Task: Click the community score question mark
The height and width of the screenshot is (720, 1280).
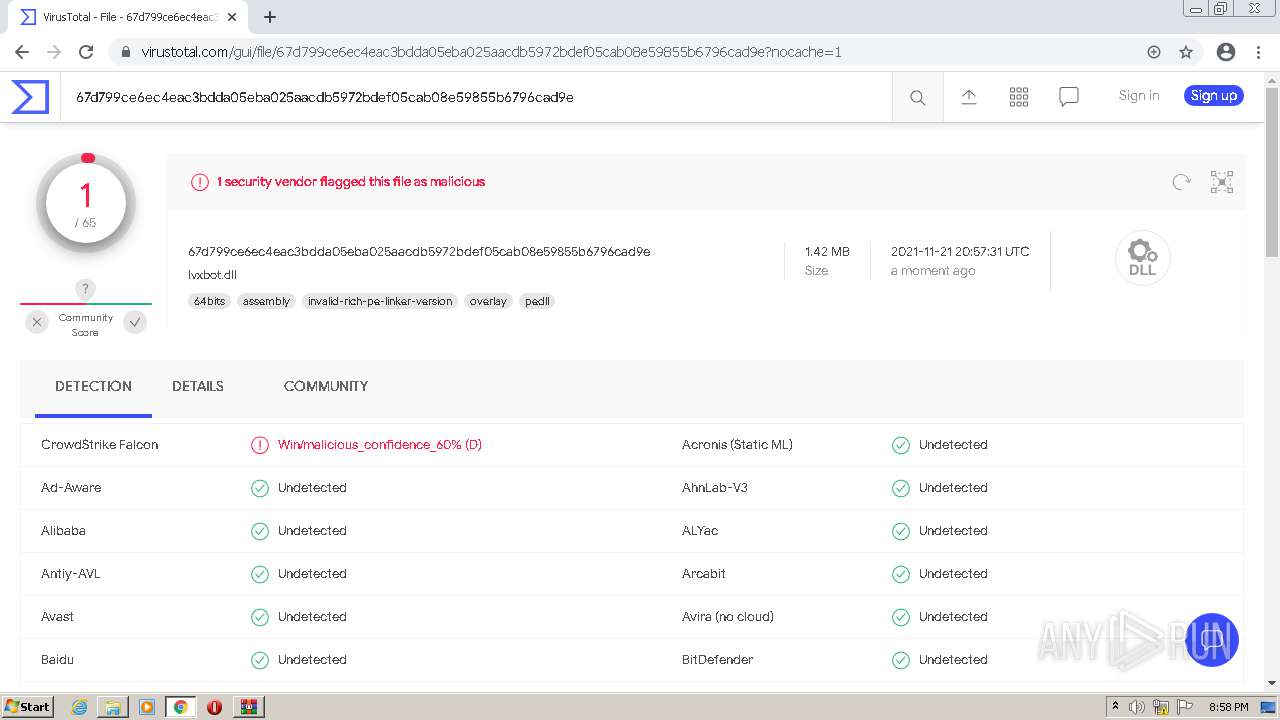Action: (x=85, y=289)
